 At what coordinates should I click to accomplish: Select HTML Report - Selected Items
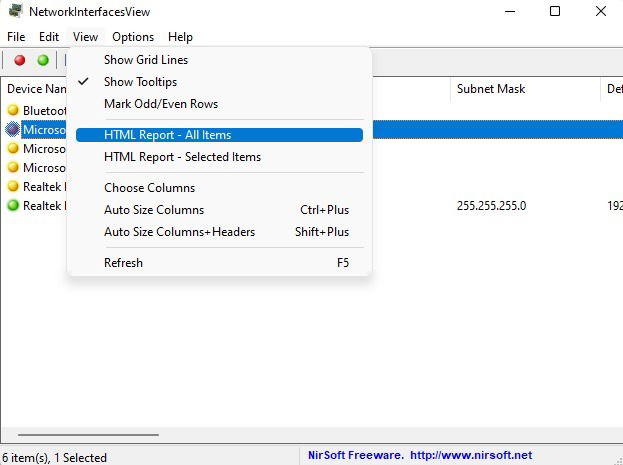182,157
